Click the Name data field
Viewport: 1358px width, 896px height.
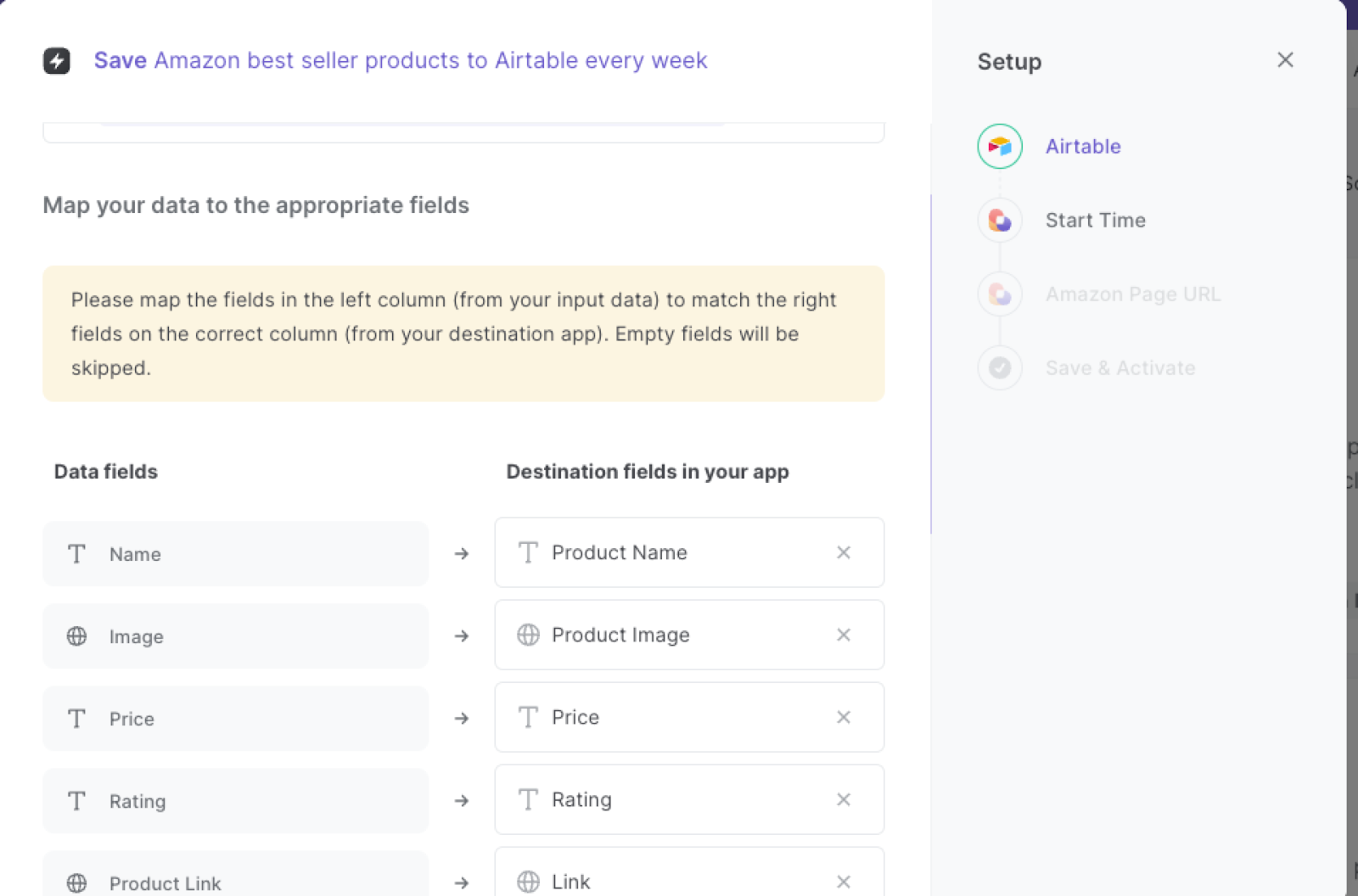tap(236, 553)
